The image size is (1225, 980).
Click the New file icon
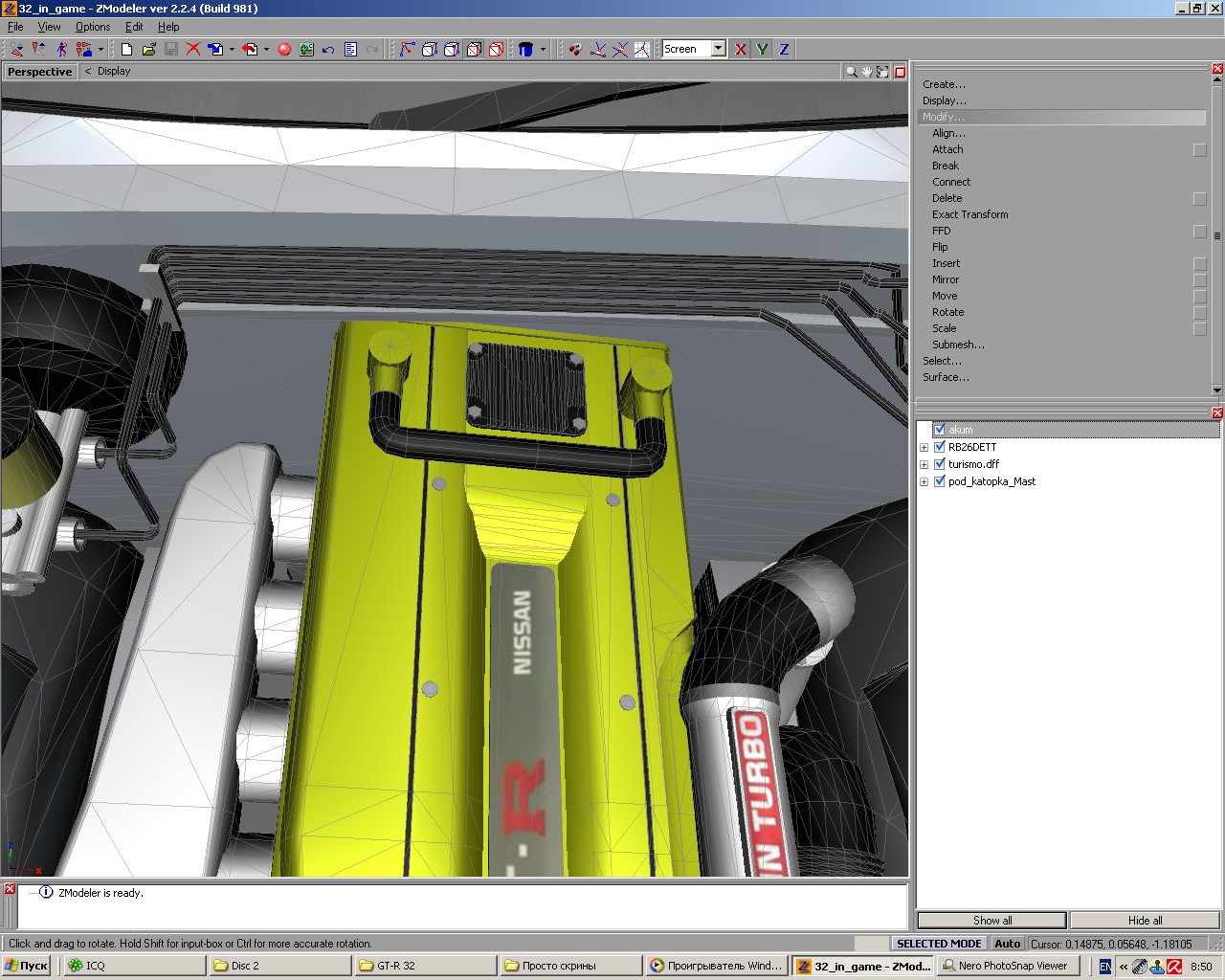[x=126, y=49]
